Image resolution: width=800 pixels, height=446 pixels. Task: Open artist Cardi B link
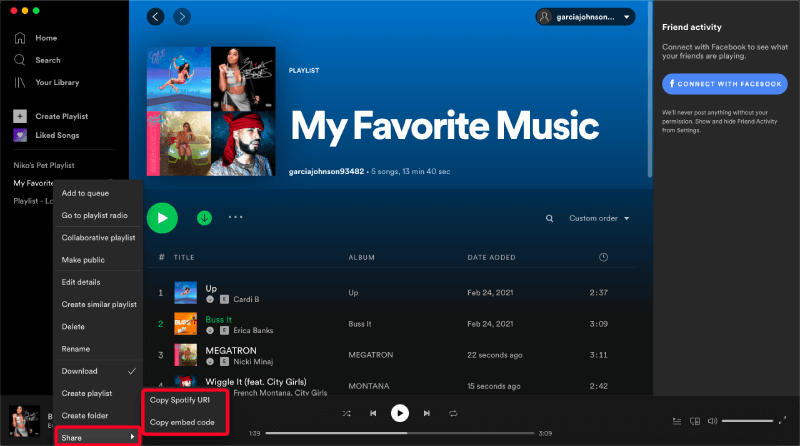click(x=246, y=299)
